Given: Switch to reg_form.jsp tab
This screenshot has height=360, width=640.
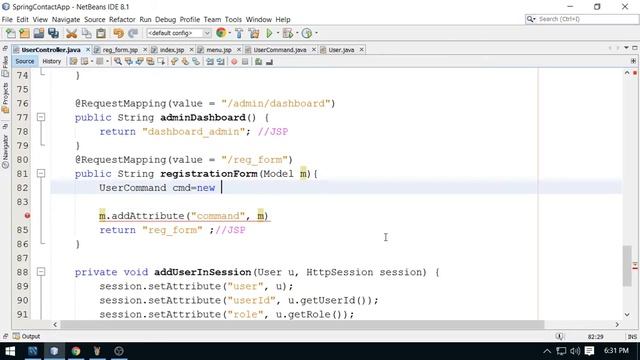Looking at the screenshot, I should (120, 50).
